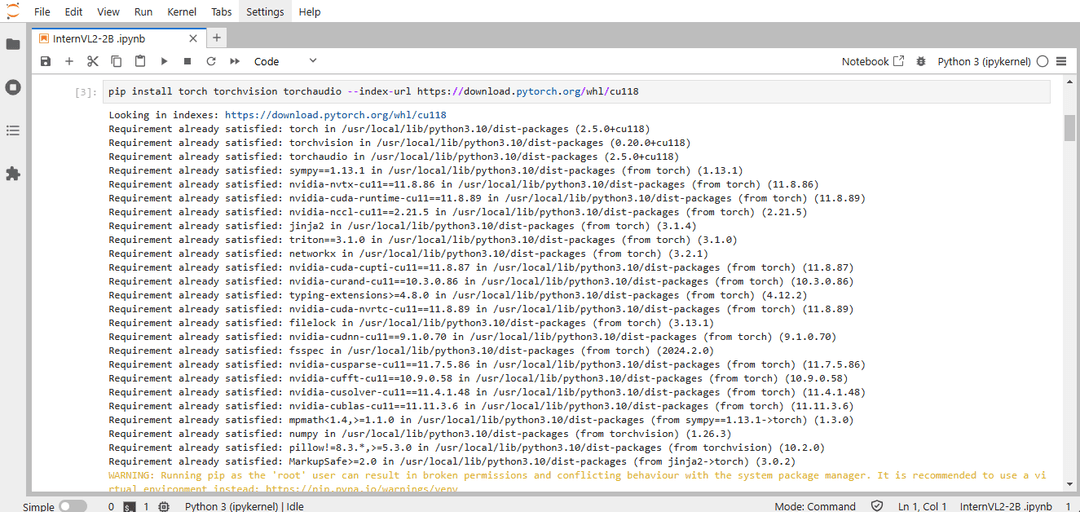Open the right sidebar hamburger menu icon
This screenshot has width=1080, height=512.
point(1061,61)
